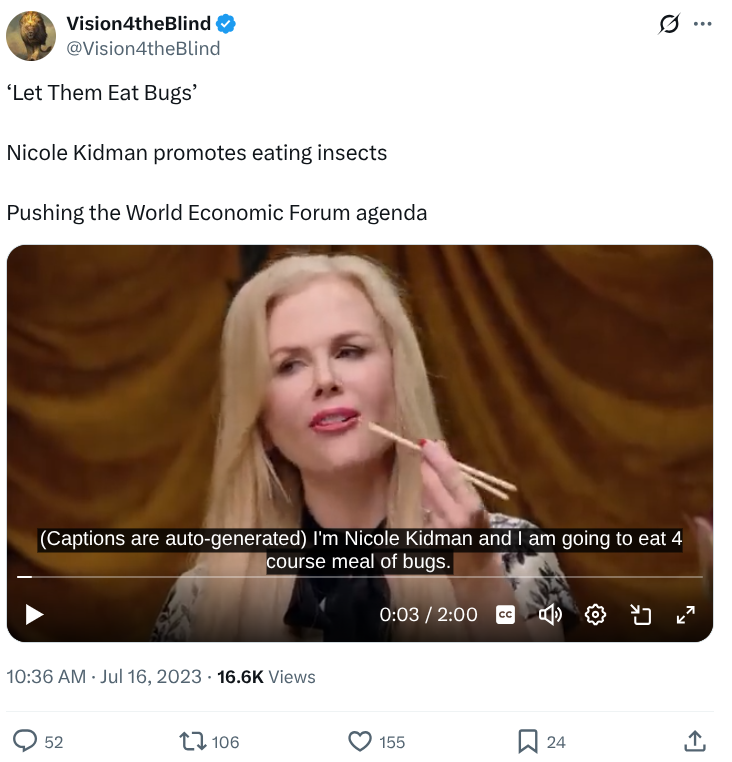Pop out the video to the miniplayer
This screenshot has width=732, height=762.
640,614
